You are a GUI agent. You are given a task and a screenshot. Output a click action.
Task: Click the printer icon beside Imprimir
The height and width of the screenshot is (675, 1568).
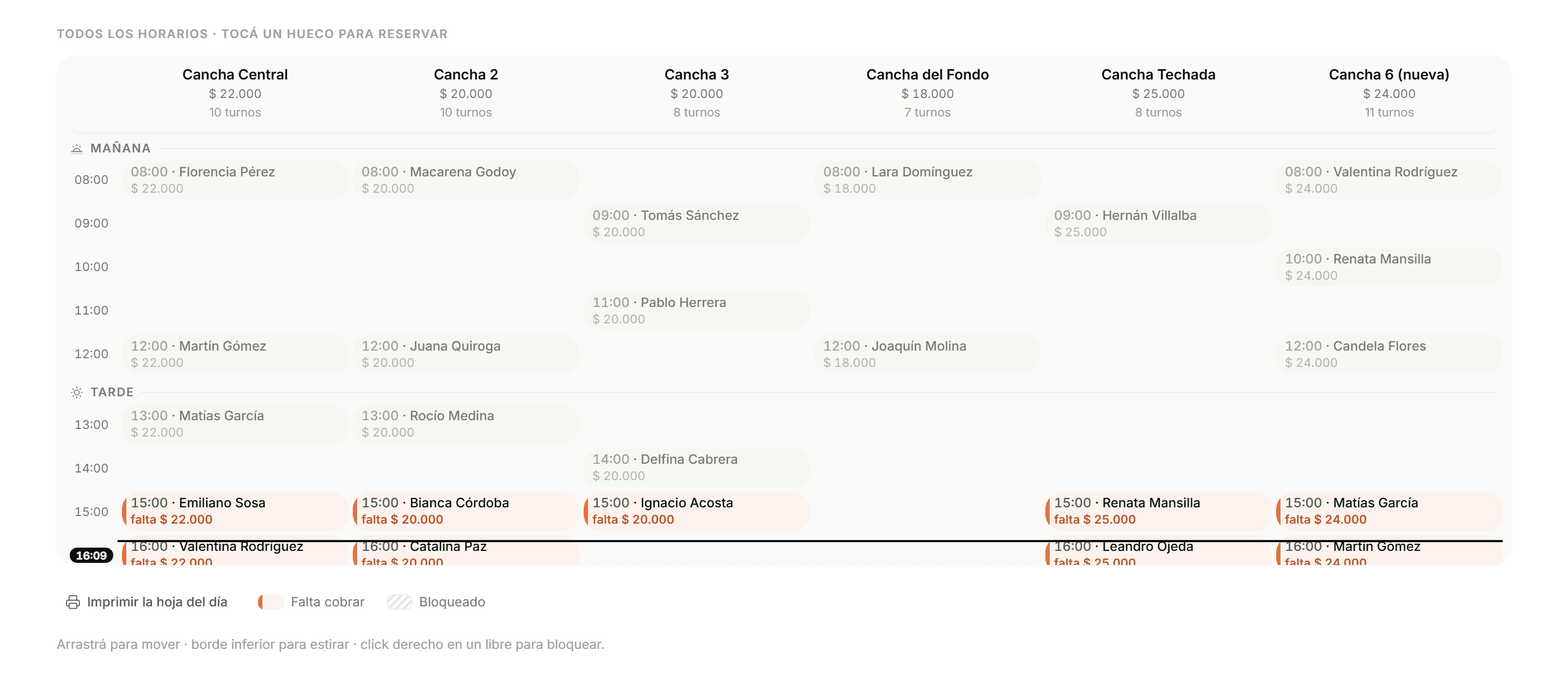click(x=73, y=602)
